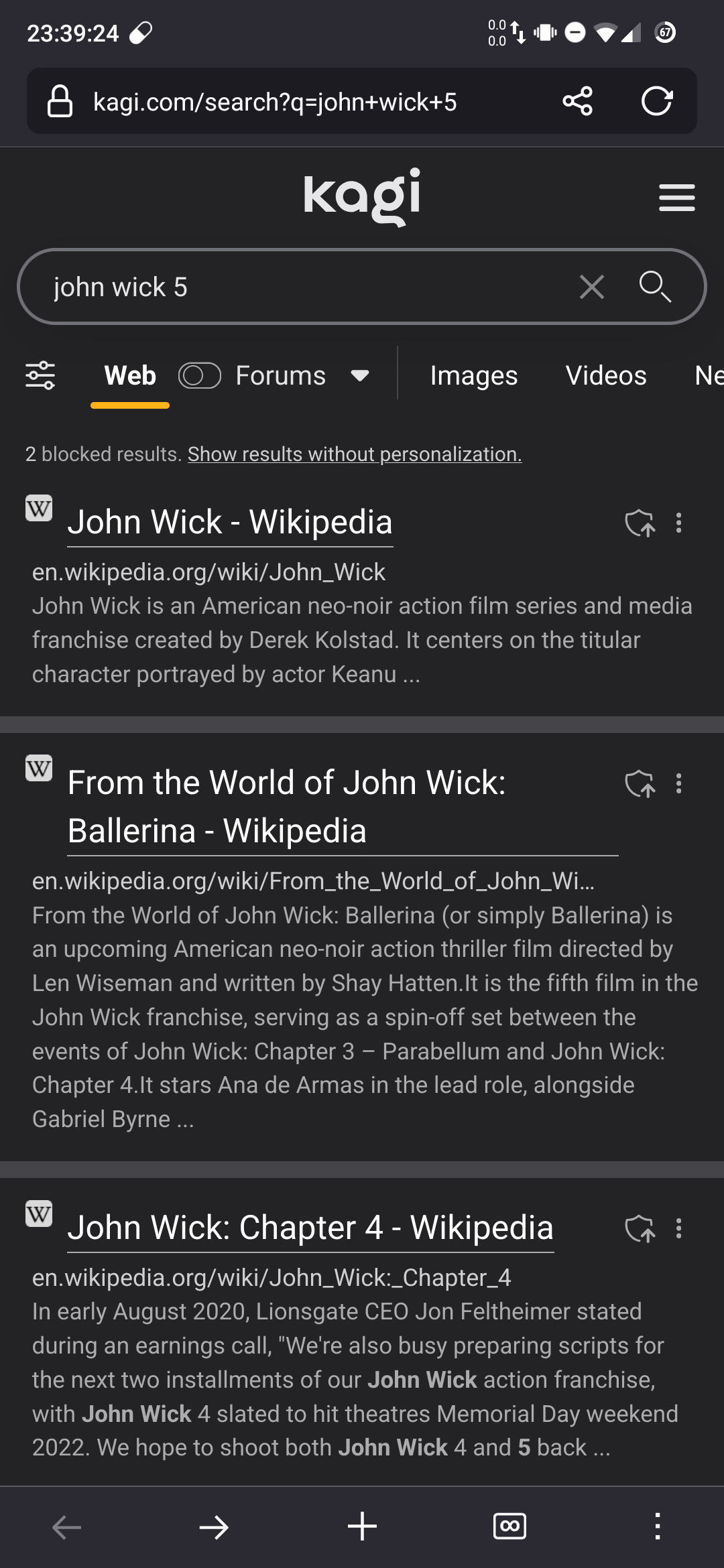The width and height of the screenshot is (724, 1568).
Task: Toggle the Forums switch on
Action: click(200, 375)
